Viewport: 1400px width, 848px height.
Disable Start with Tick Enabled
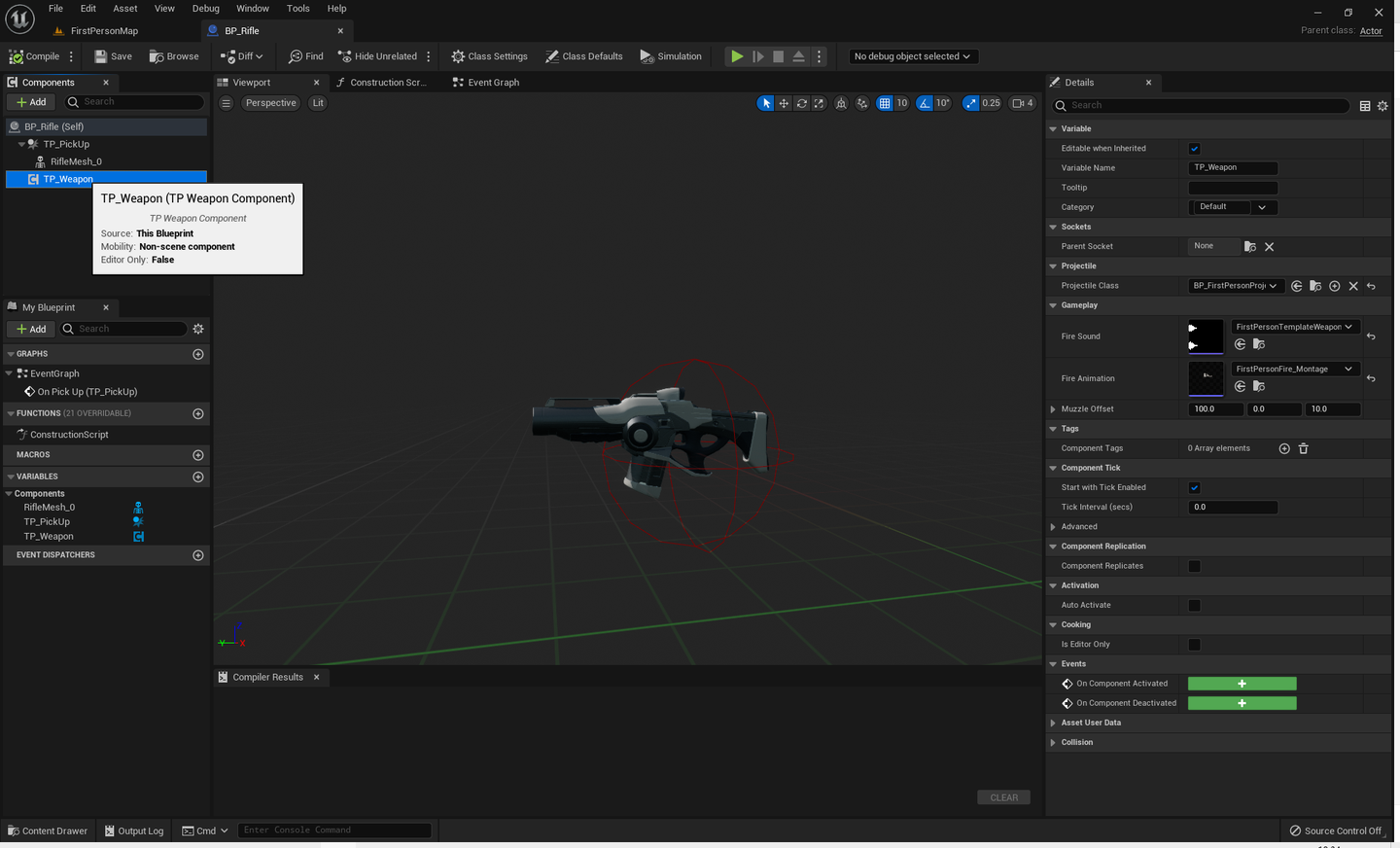1194,487
